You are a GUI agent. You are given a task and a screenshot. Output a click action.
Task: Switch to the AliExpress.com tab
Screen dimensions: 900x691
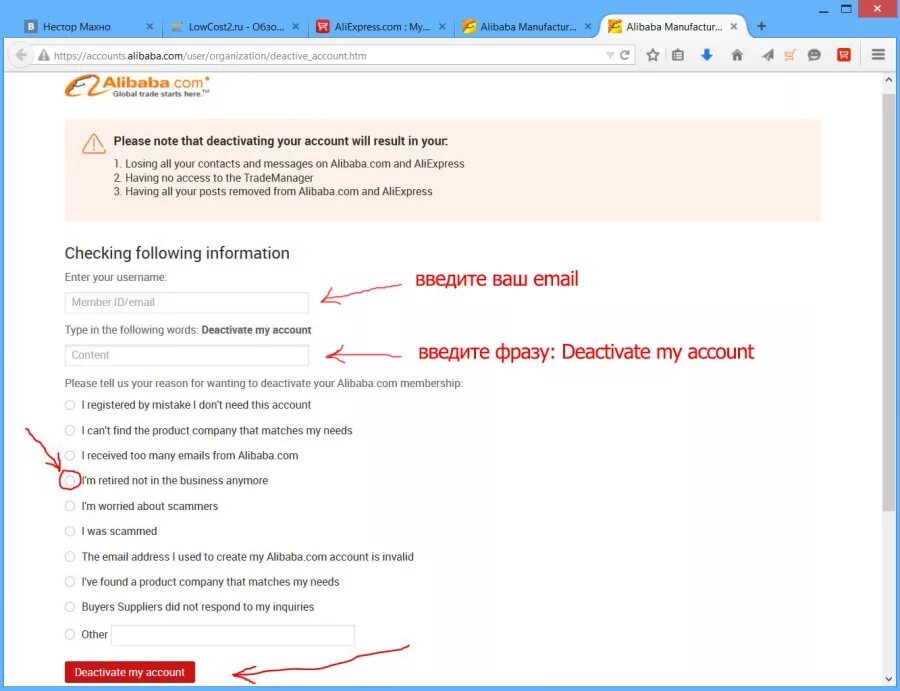[382, 26]
